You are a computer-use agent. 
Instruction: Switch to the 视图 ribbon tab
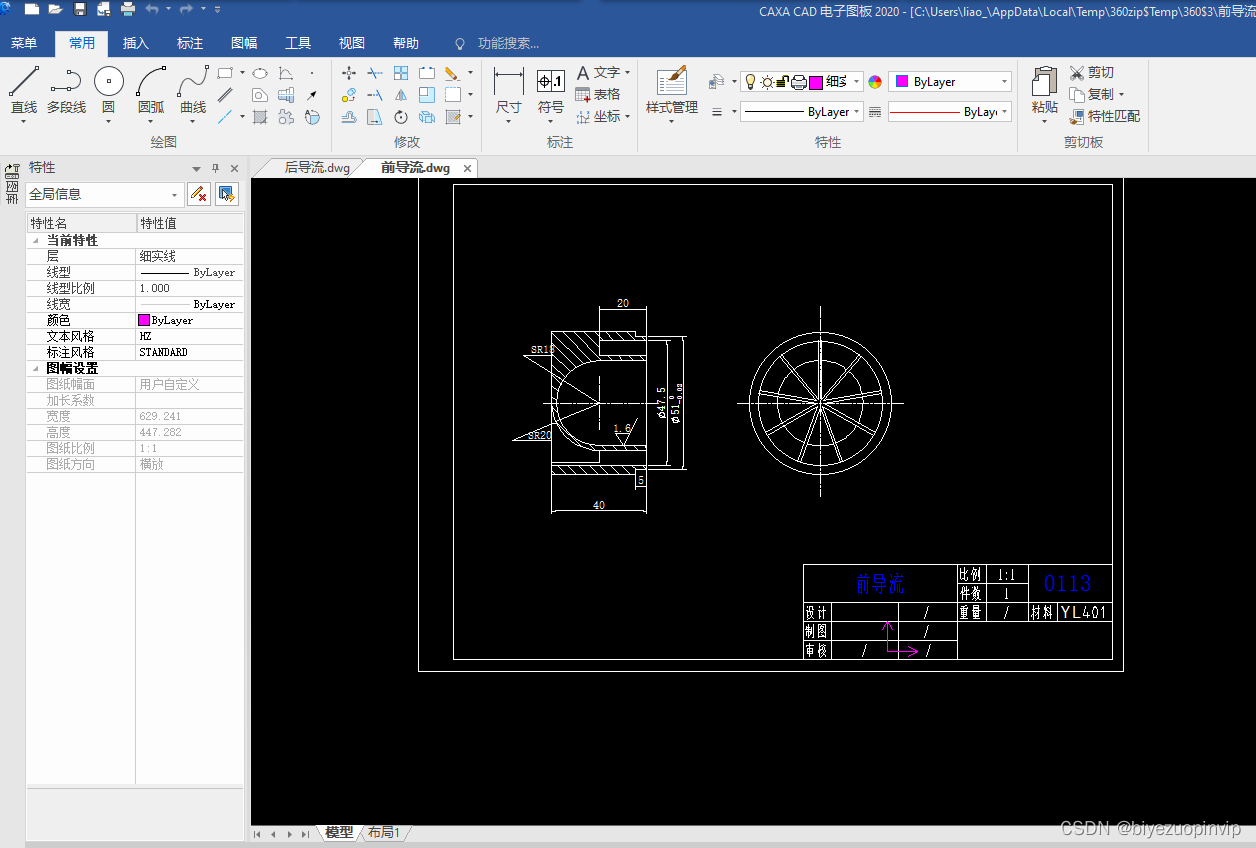[x=352, y=43]
